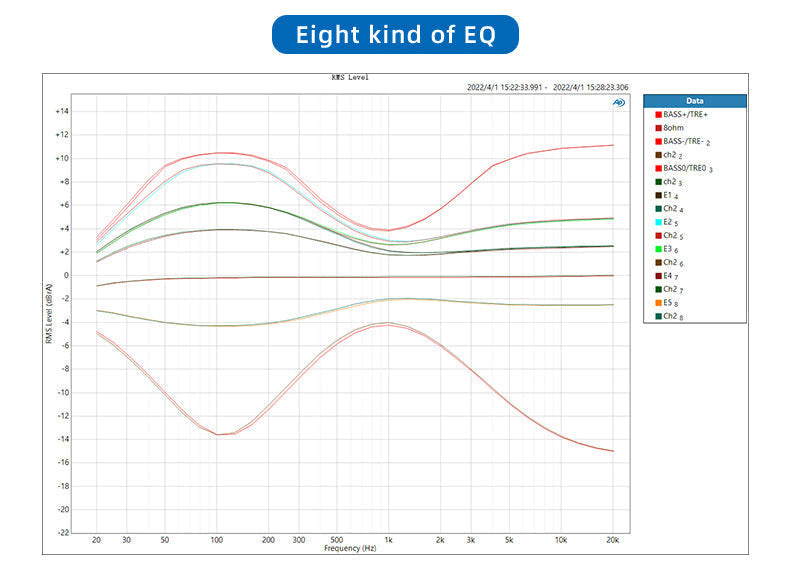Click the 1k tick on frequency axis
Viewport: 790px width, 577px height.
388,540
